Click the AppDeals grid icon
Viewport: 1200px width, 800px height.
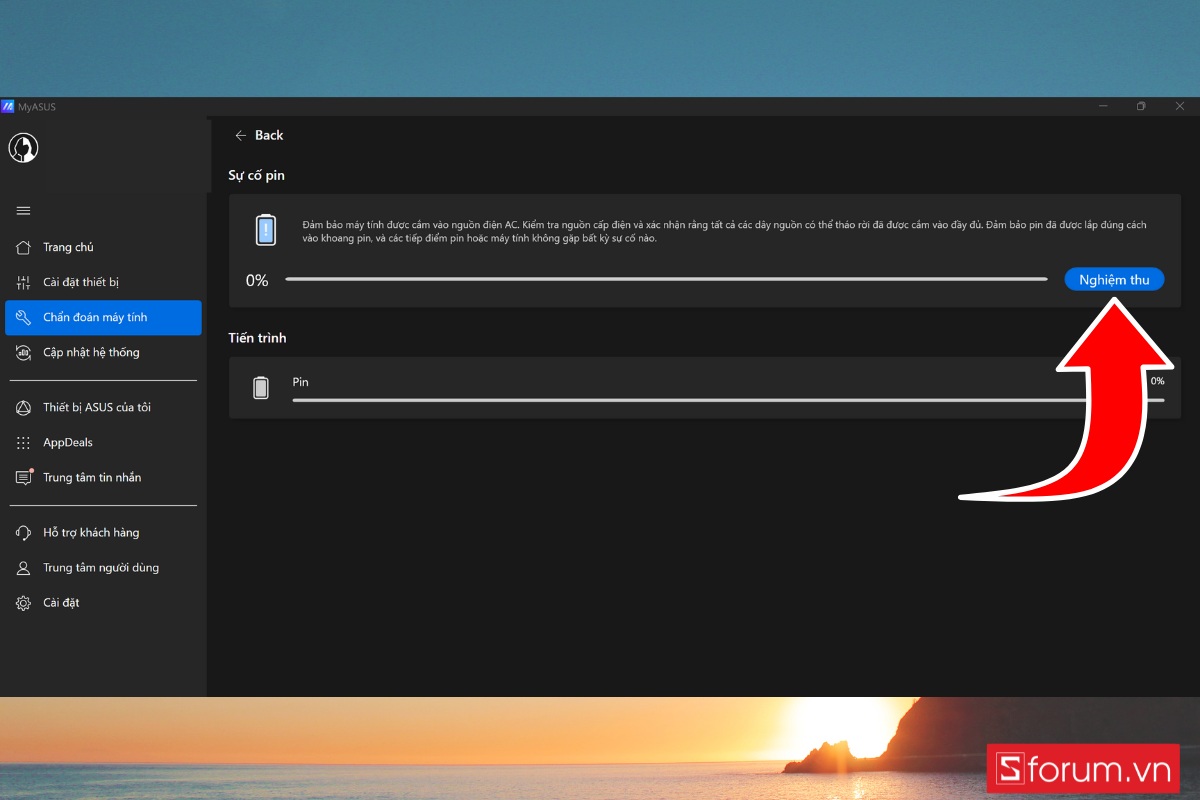pyautogui.click(x=23, y=442)
